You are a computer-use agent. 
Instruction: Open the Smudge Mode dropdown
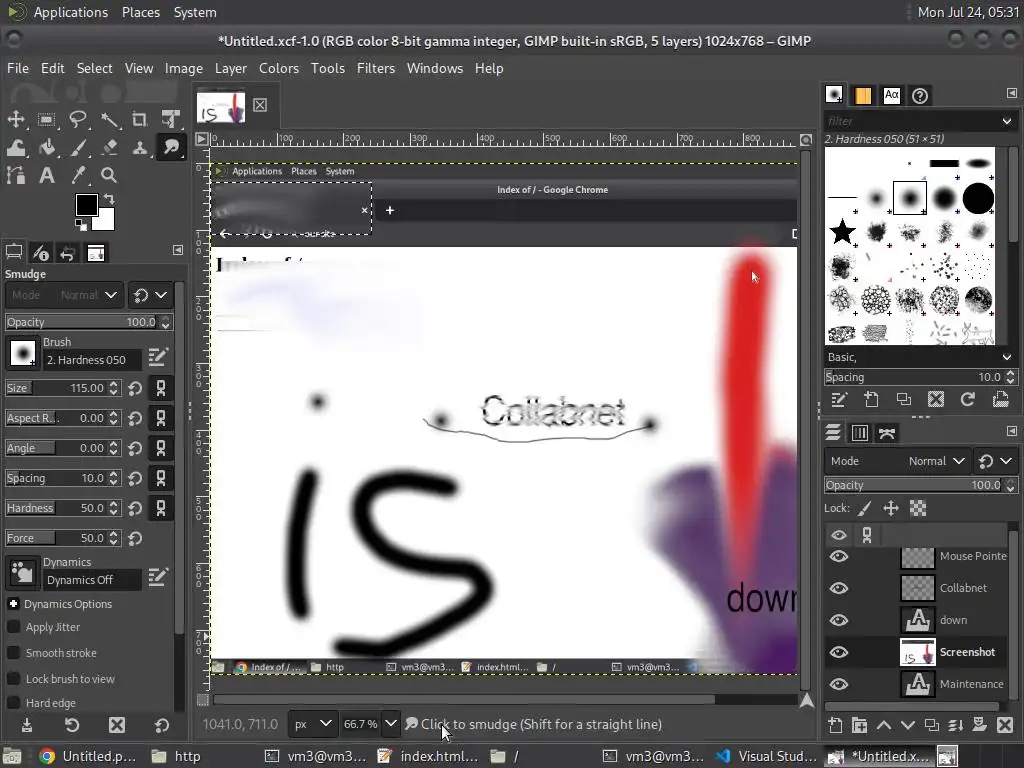pos(63,295)
